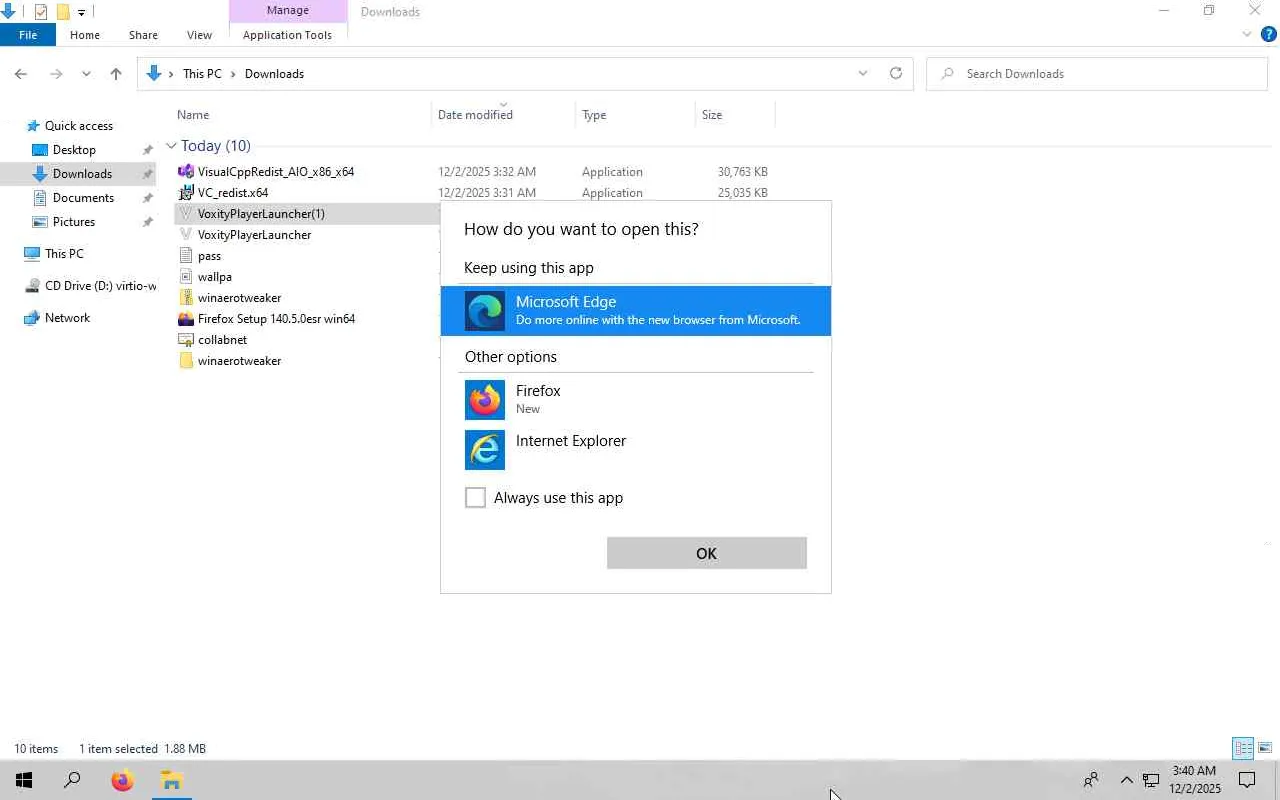Click This PC in the address bar

[x=202, y=74]
